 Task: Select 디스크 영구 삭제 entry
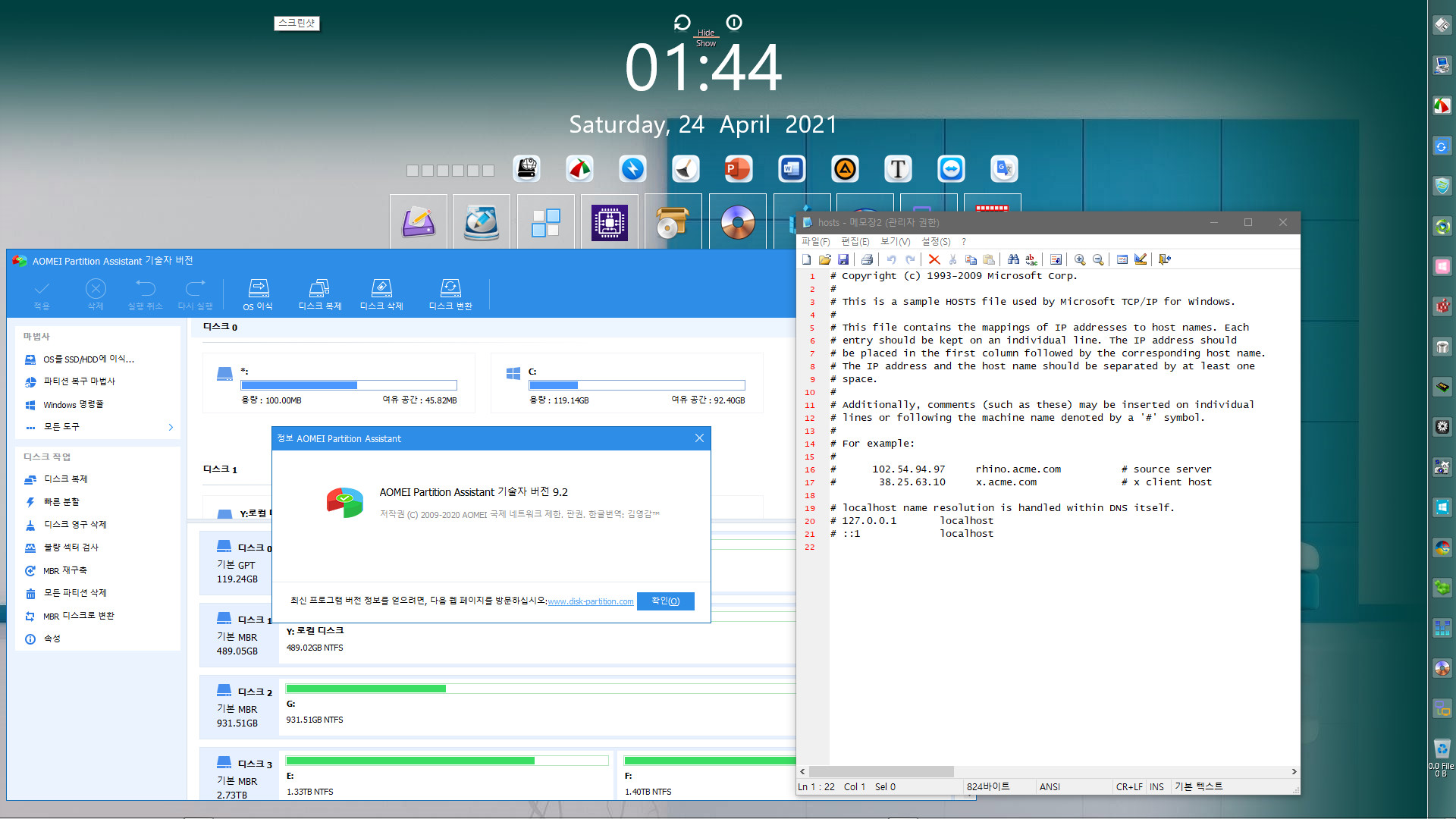pos(74,525)
